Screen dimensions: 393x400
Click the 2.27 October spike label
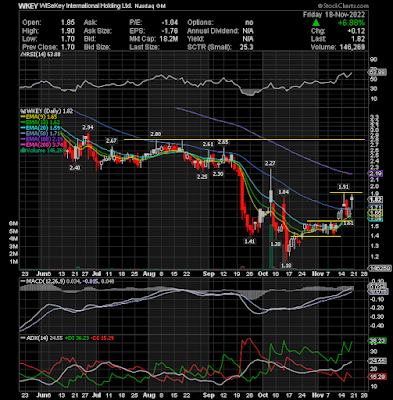tap(270, 163)
